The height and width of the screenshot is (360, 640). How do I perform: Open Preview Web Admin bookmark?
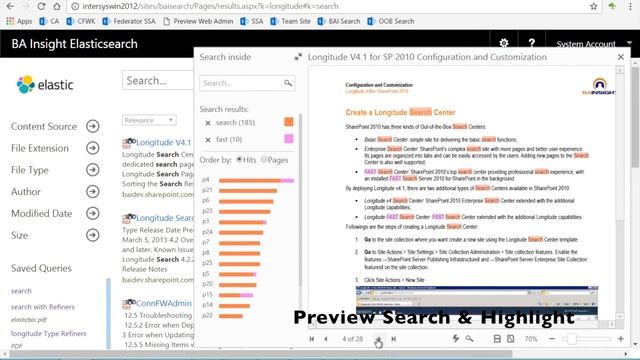tap(198, 21)
